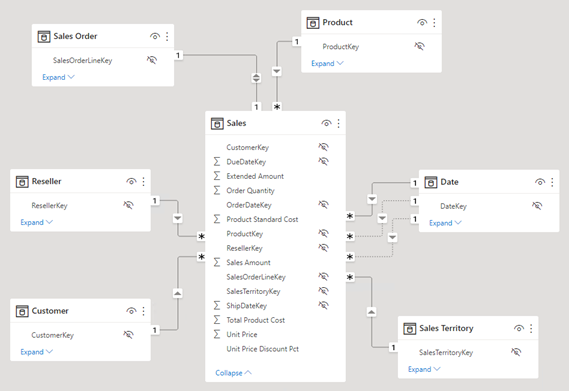Click the filter arrow on Sales Territory relationship
Image resolution: width=569 pixels, height=391 pixels.
tap(371, 312)
